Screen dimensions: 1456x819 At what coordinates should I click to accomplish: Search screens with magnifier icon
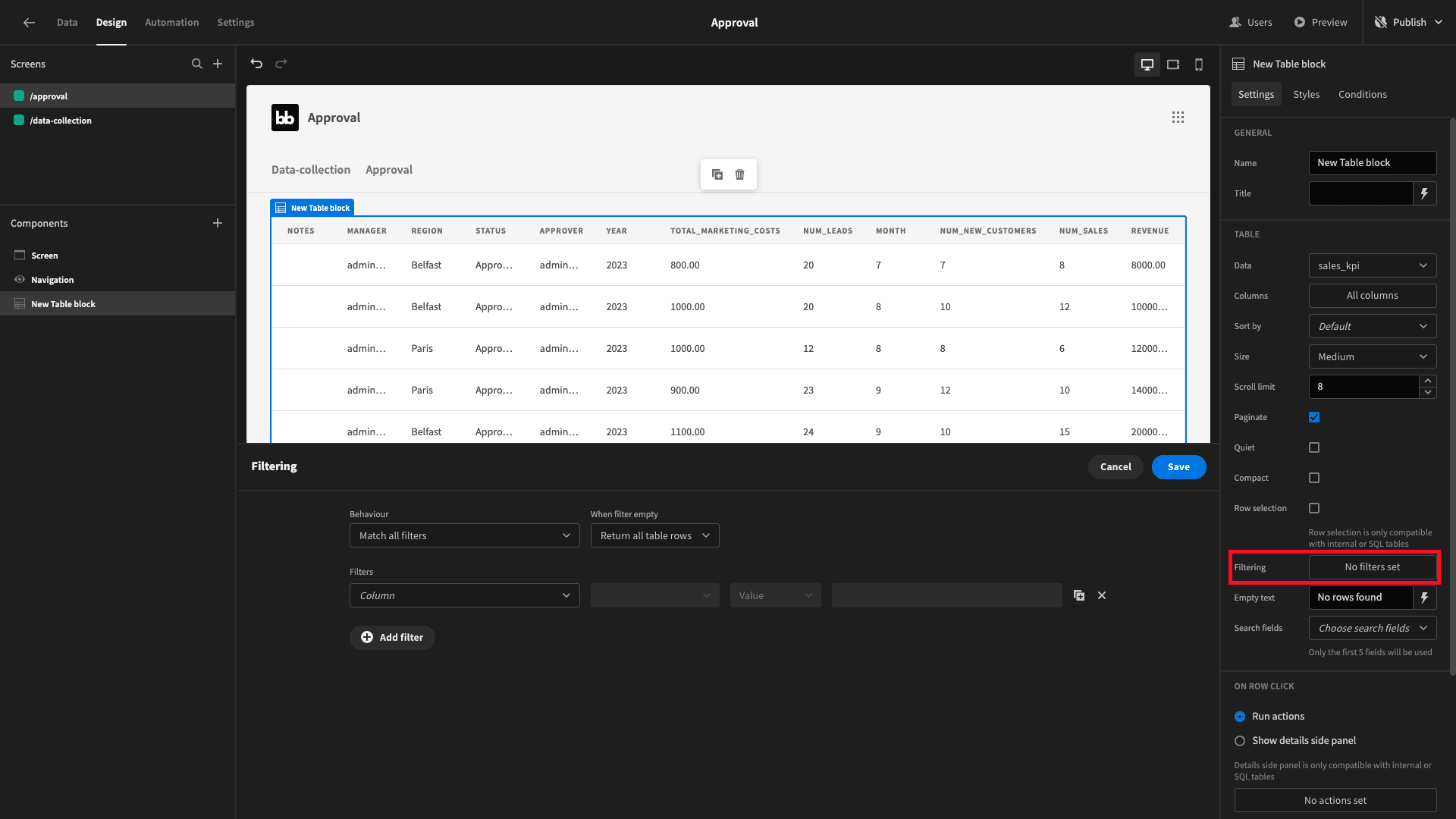[197, 64]
